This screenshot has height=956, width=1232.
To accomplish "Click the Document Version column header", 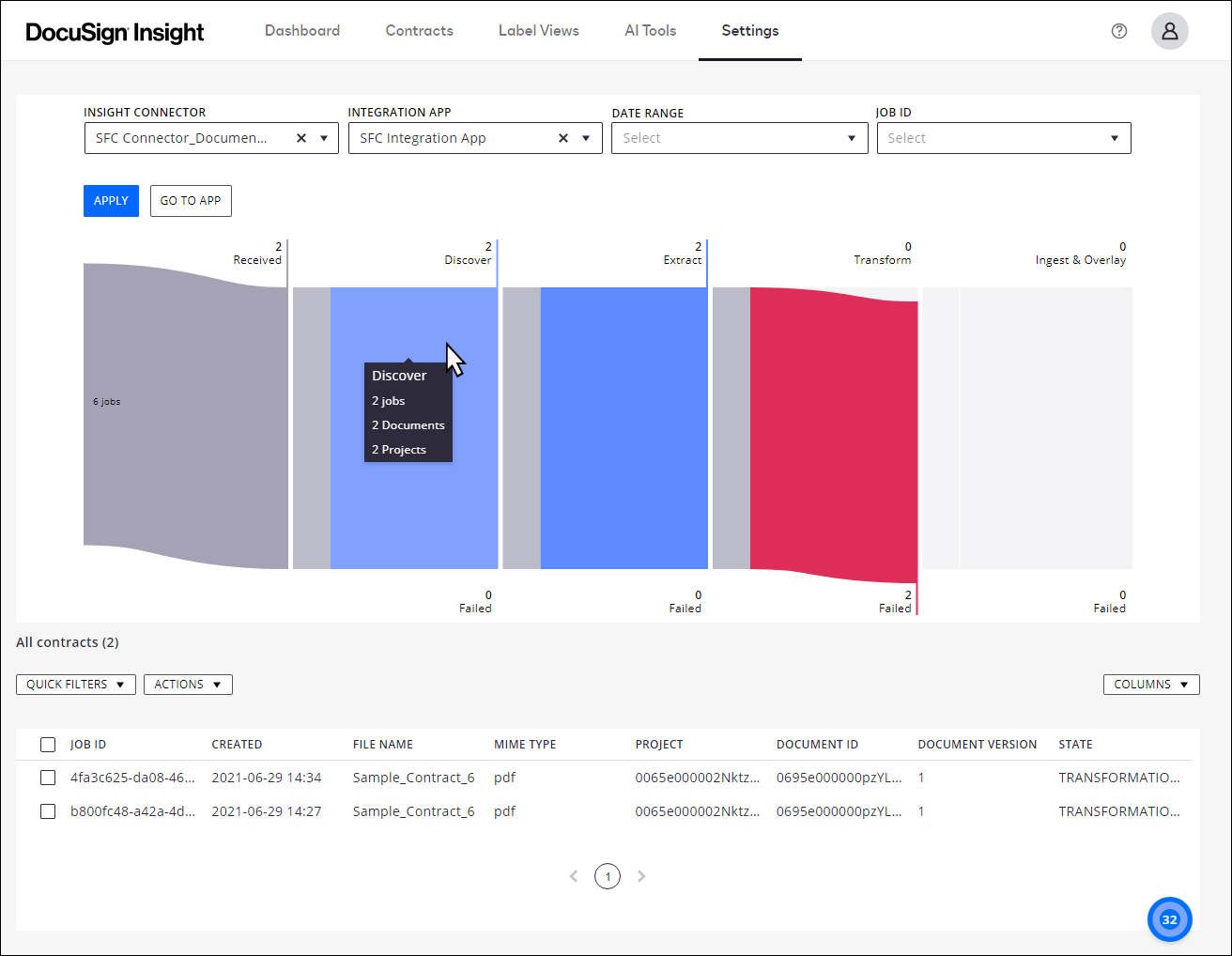I will pos(978,745).
